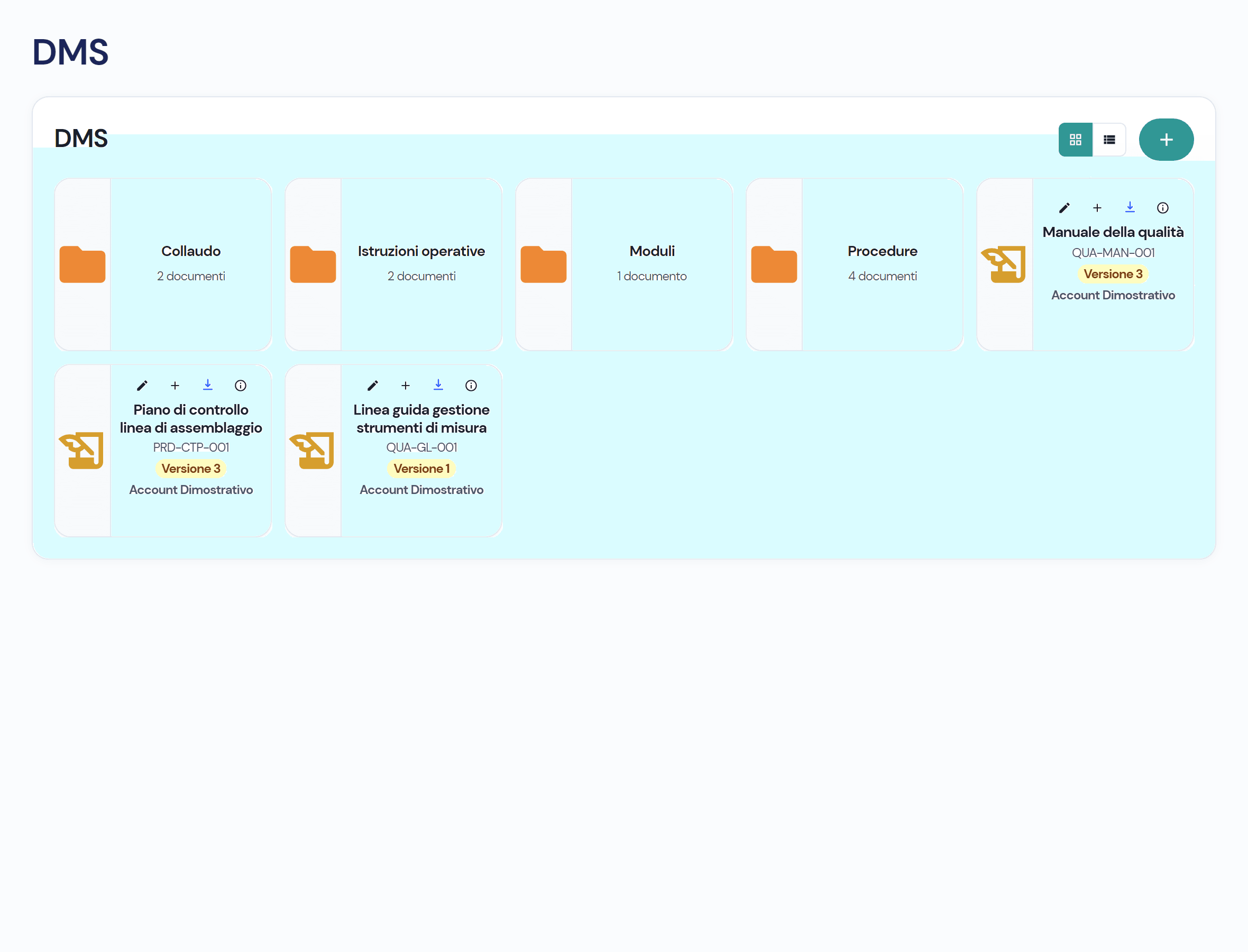Image resolution: width=1248 pixels, height=952 pixels.
Task: Click the PRD-CTP-001 code
Action: point(191,447)
